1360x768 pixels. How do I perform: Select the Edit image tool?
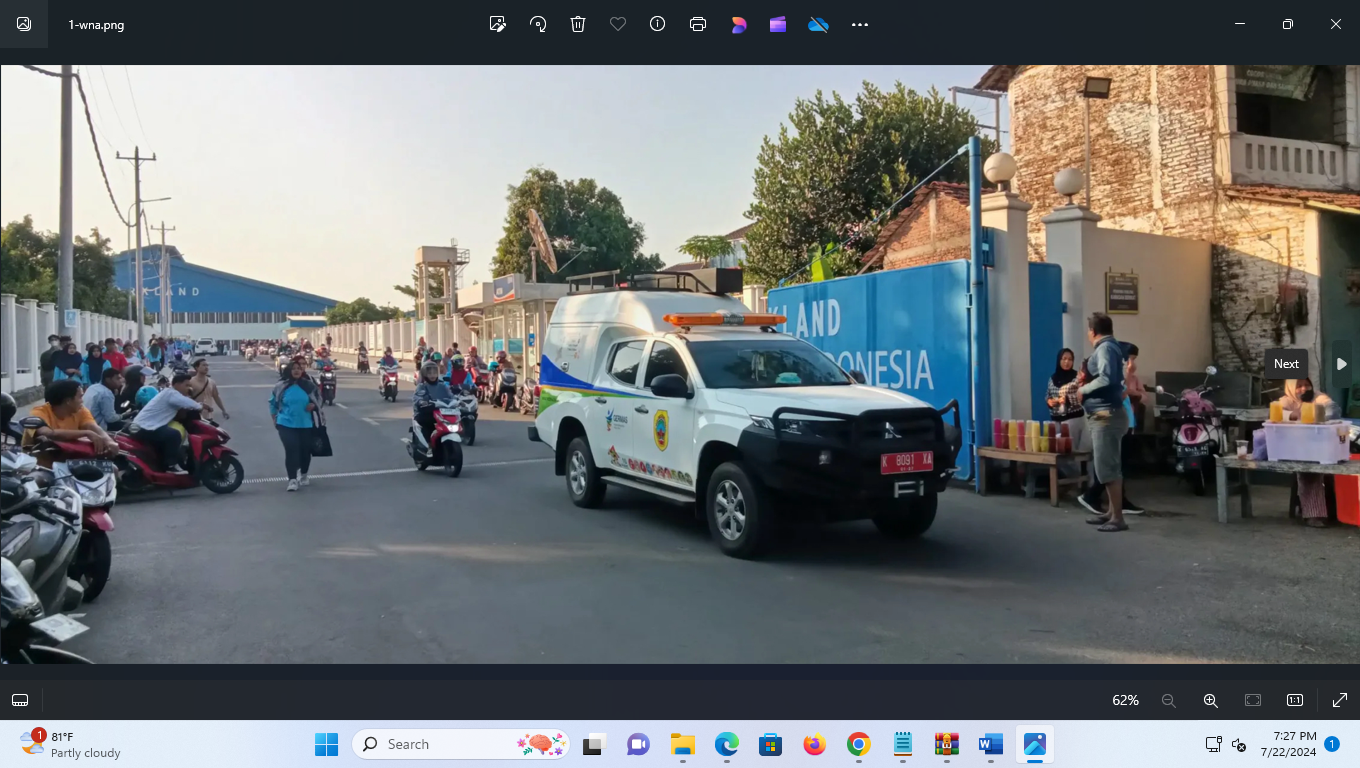coord(497,24)
